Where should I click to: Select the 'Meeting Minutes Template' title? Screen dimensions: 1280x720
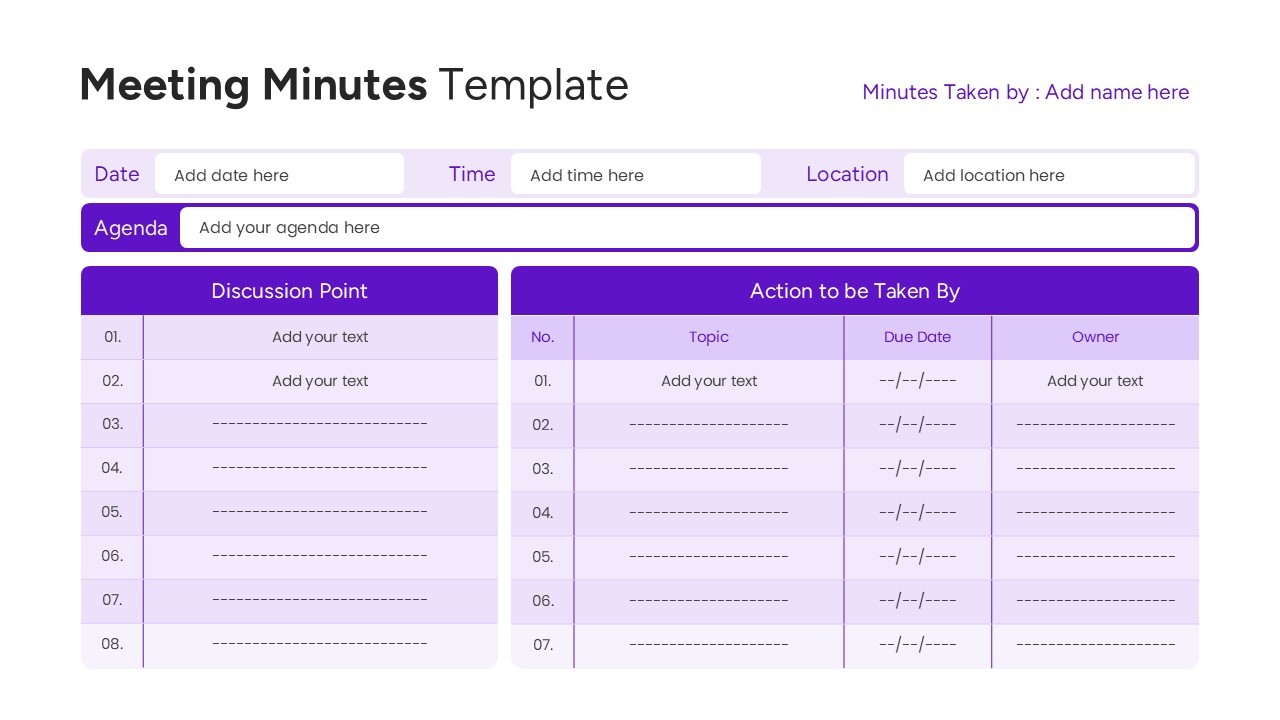354,84
